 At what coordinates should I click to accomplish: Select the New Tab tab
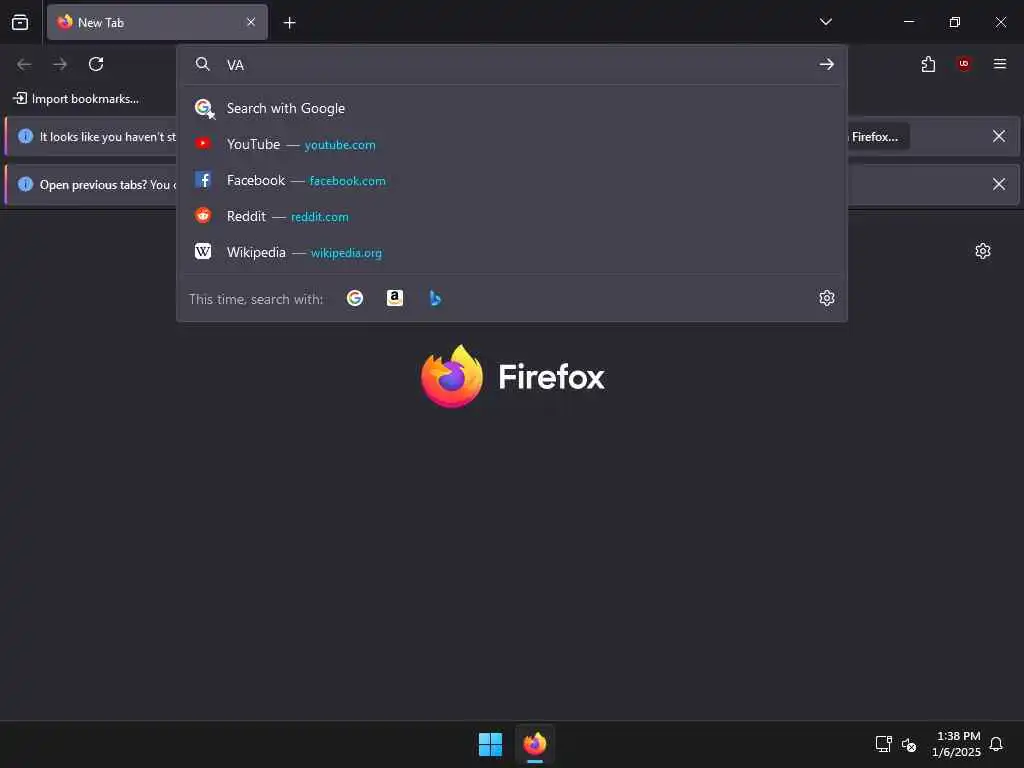pyautogui.click(x=157, y=22)
